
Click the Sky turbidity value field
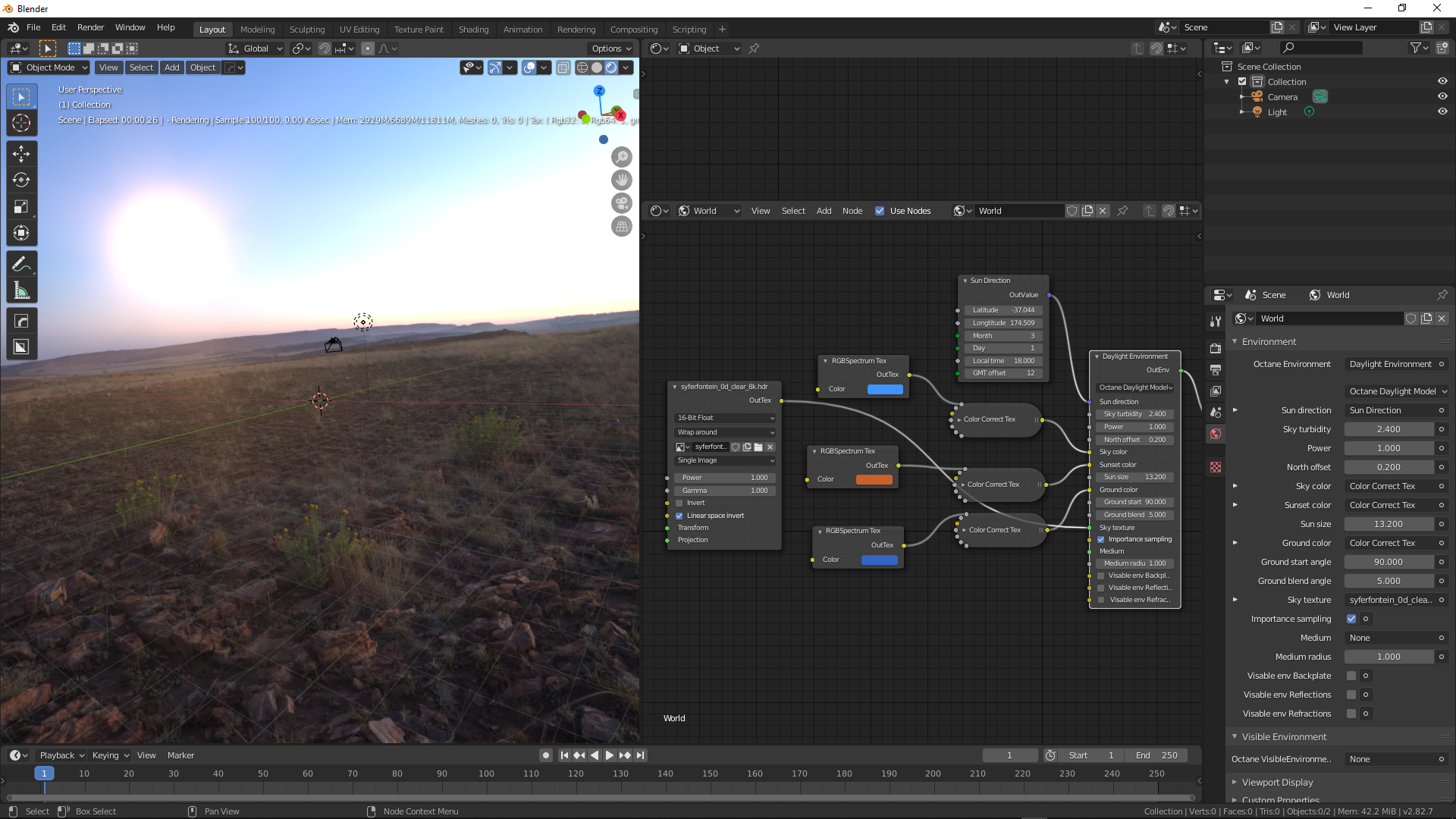point(1389,429)
